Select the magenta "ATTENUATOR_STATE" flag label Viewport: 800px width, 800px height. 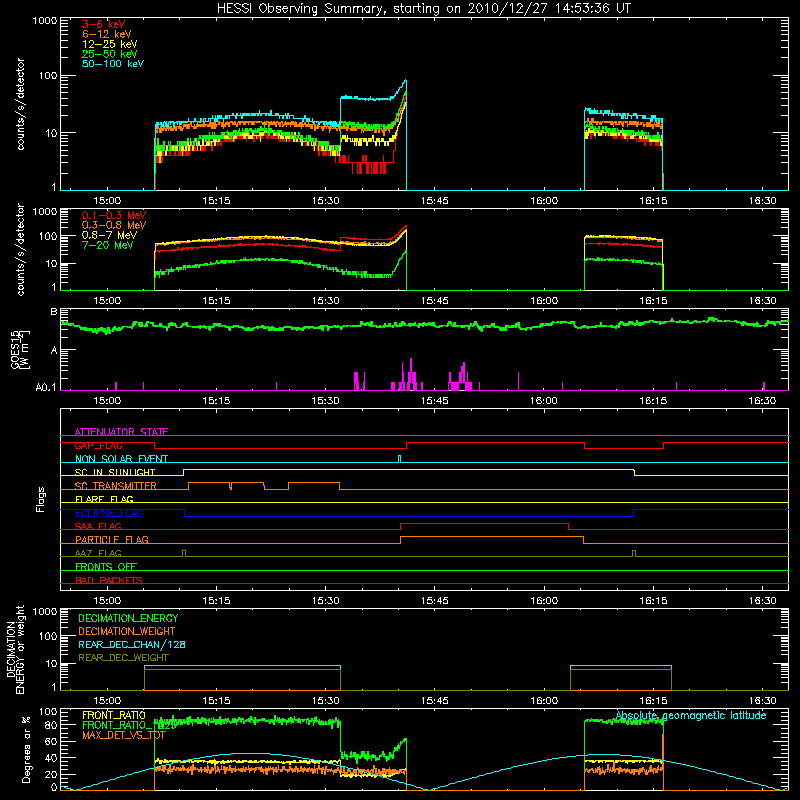coord(121,432)
